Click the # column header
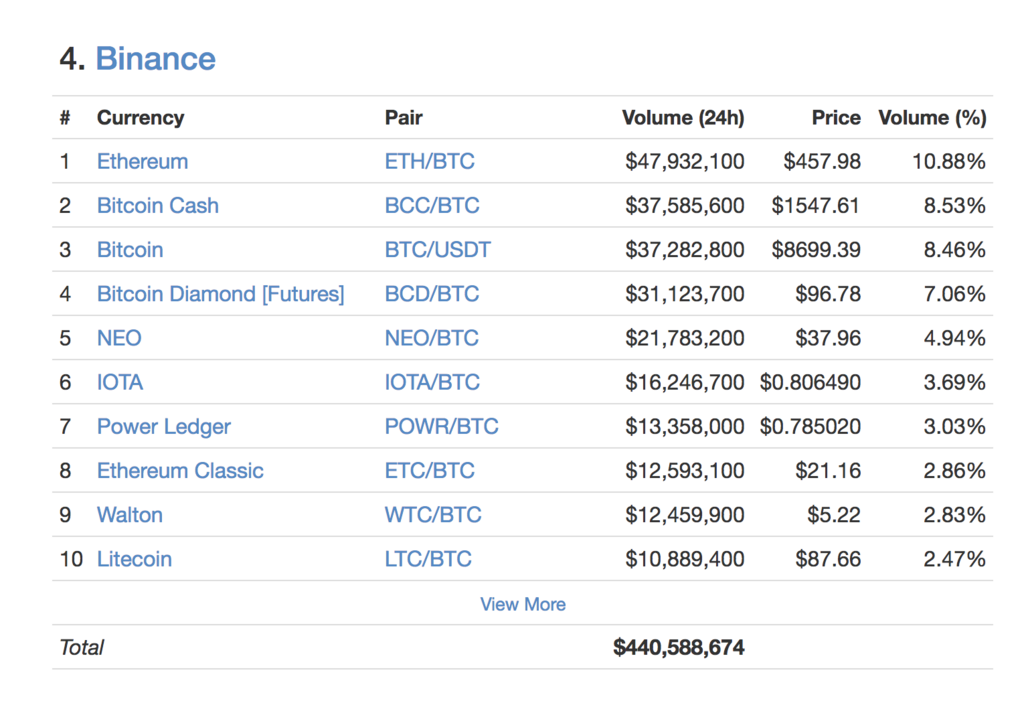Screen dimensions: 1024x703 (x=65, y=118)
